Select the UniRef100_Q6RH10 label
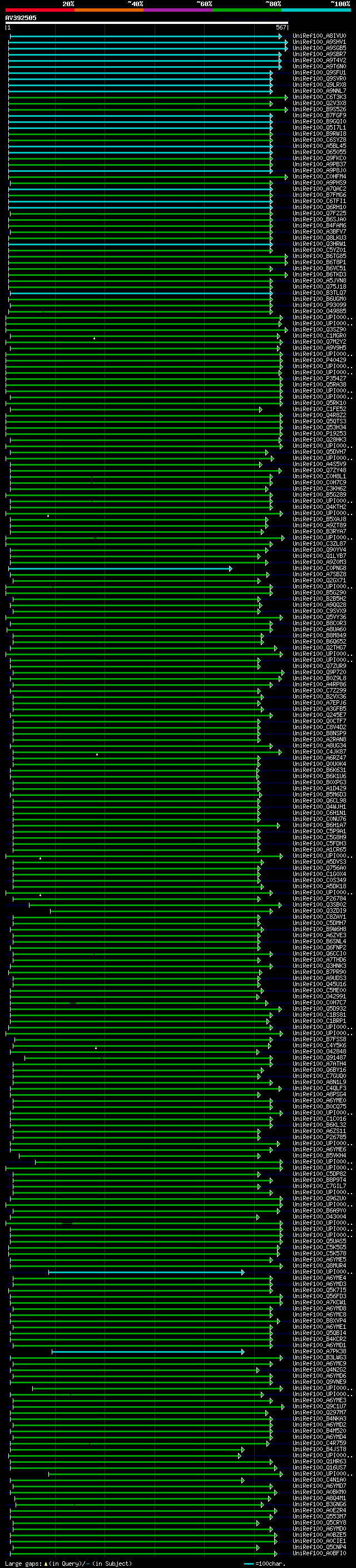Viewport: 356px width, 1568px height. click(319, 207)
